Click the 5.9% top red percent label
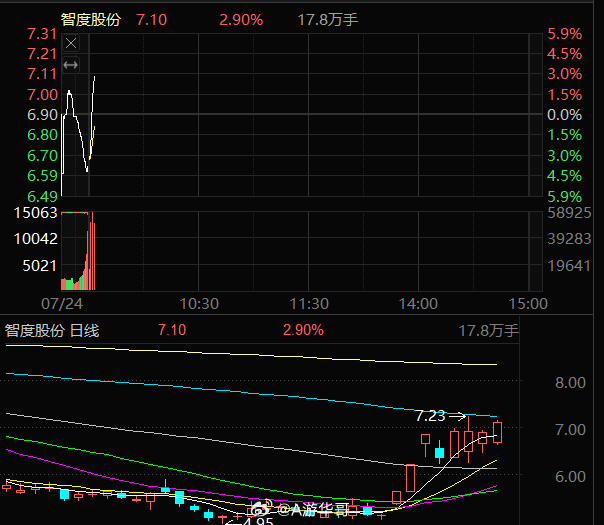This screenshot has width=604, height=525. (564, 34)
